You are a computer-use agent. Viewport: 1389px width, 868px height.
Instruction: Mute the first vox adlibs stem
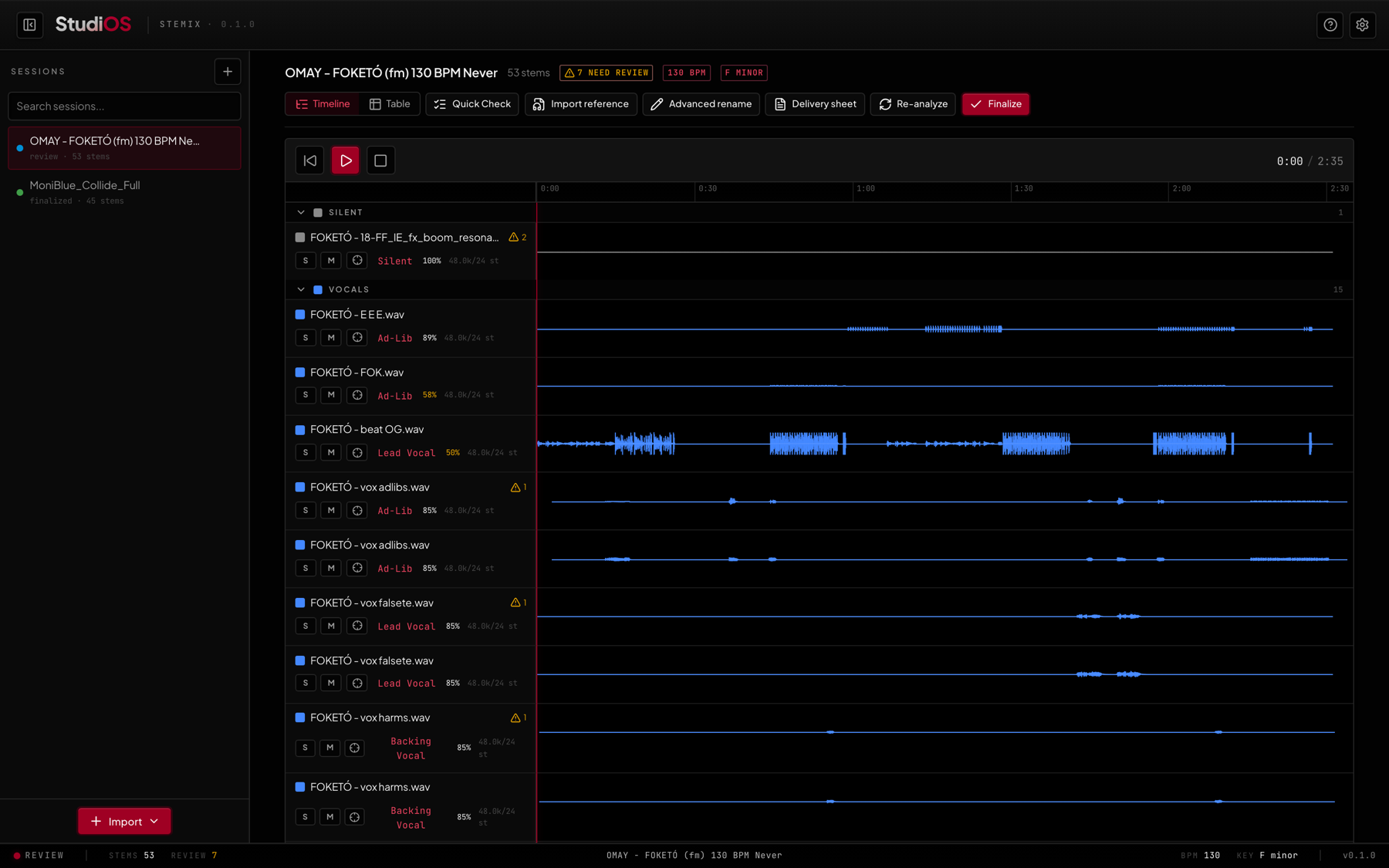[x=331, y=510]
